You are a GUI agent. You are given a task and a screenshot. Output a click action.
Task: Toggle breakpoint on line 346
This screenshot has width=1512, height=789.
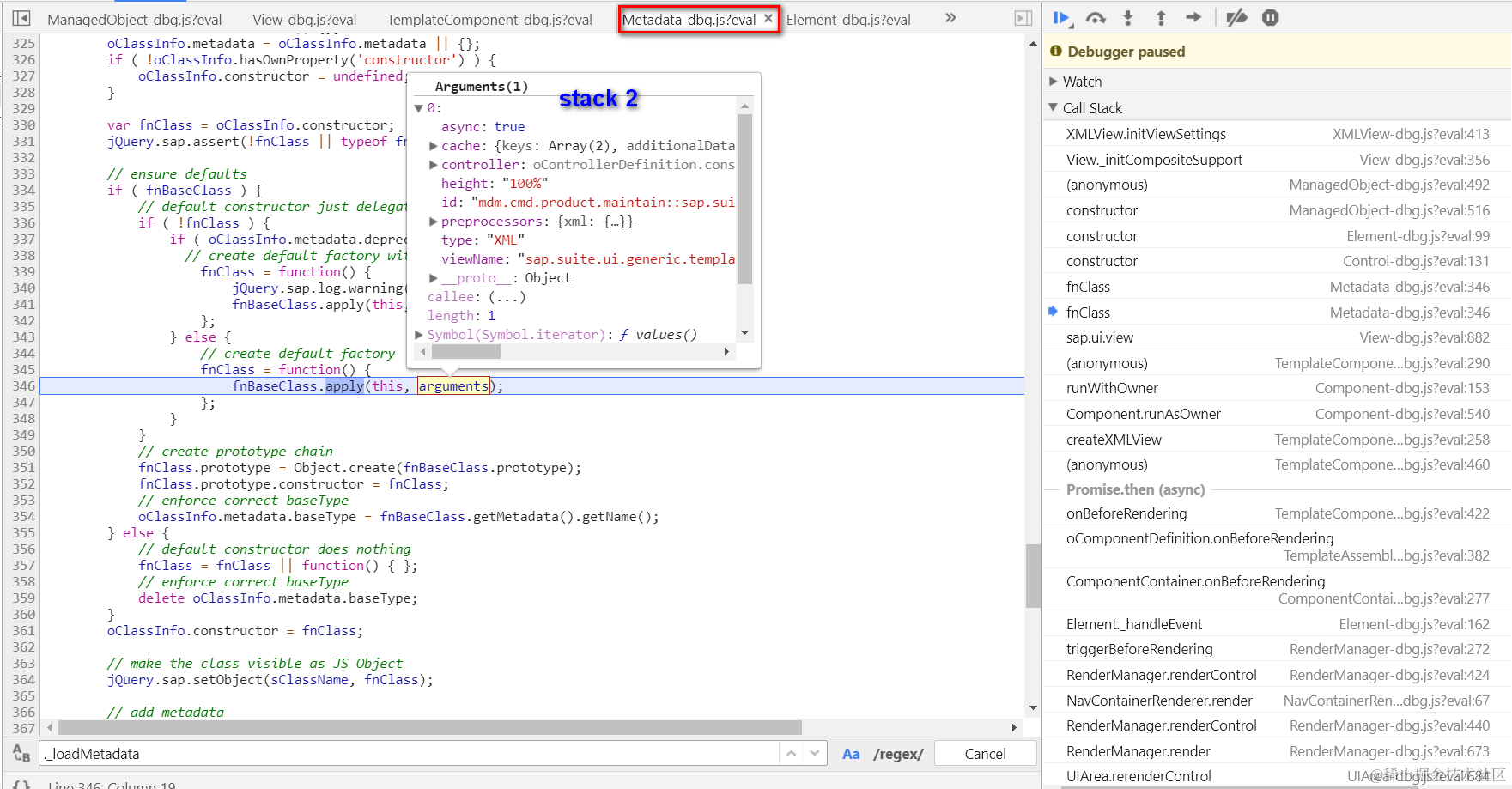click(23, 386)
